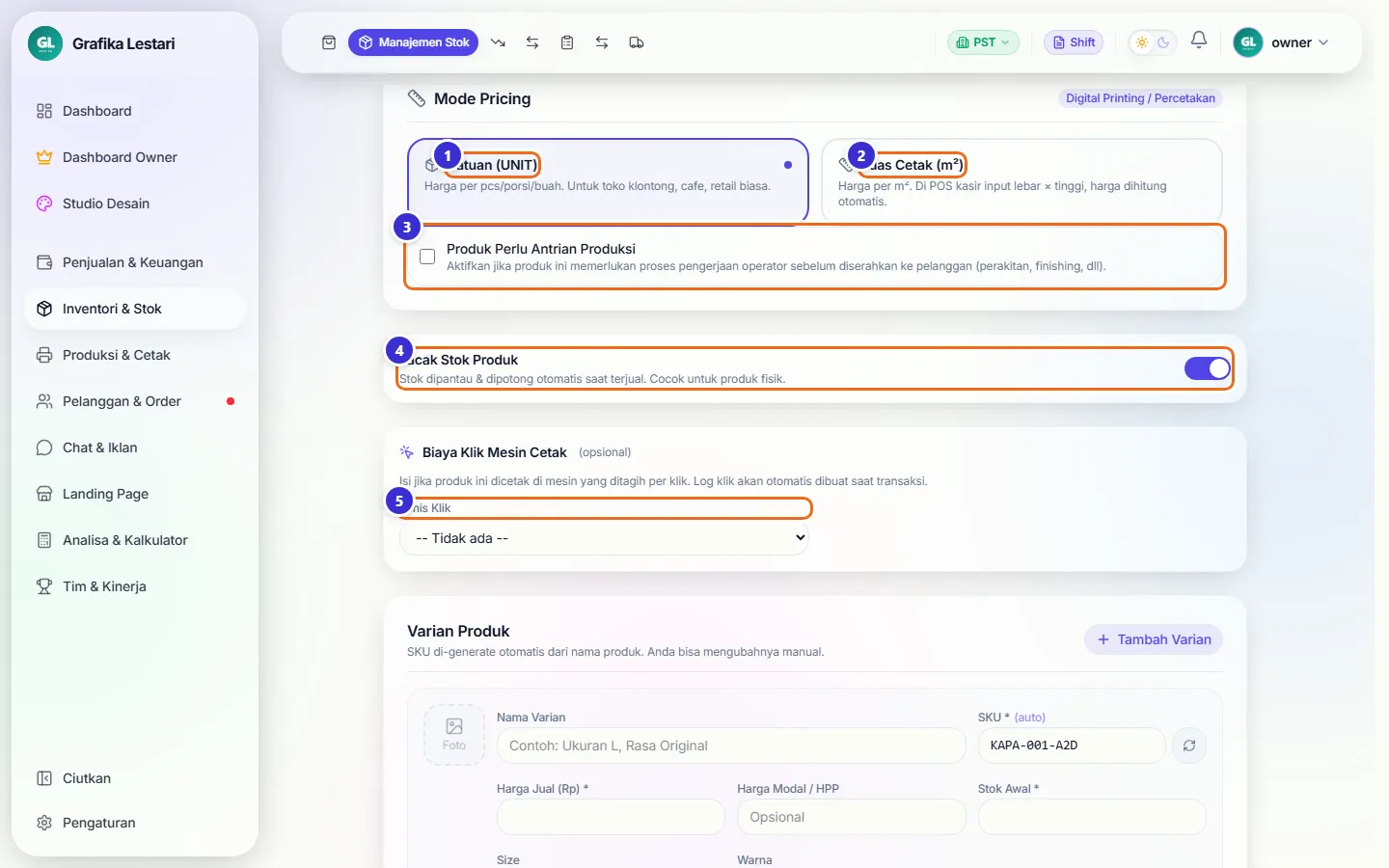This screenshot has height=868, width=1389.
Task: Regenerate the SKU with the refresh icon
Action: point(1189,746)
